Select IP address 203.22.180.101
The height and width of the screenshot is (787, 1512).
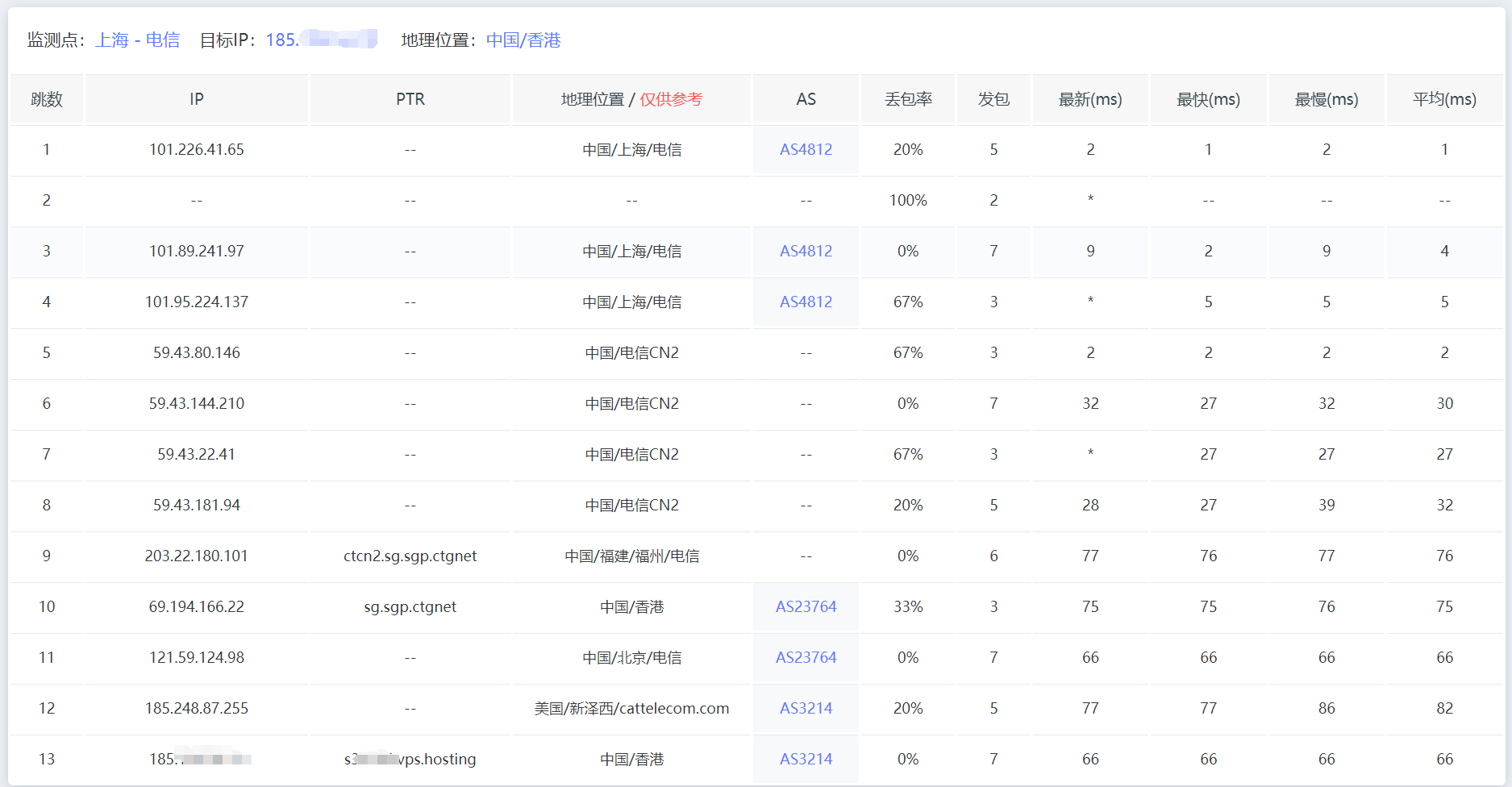(197, 556)
